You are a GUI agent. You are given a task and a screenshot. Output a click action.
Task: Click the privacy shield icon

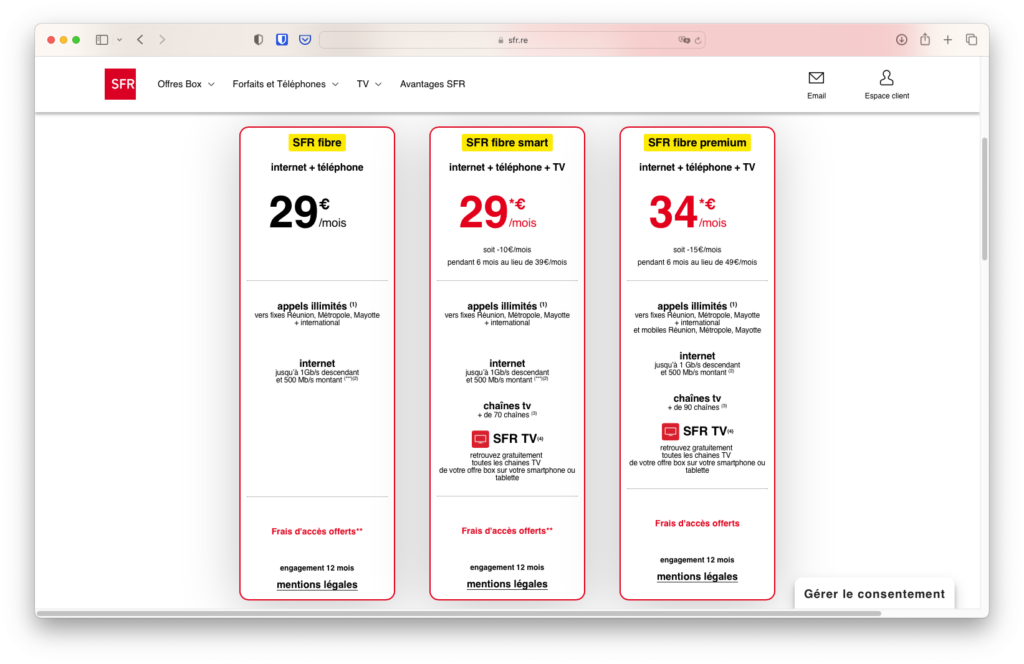tap(259, 40)
